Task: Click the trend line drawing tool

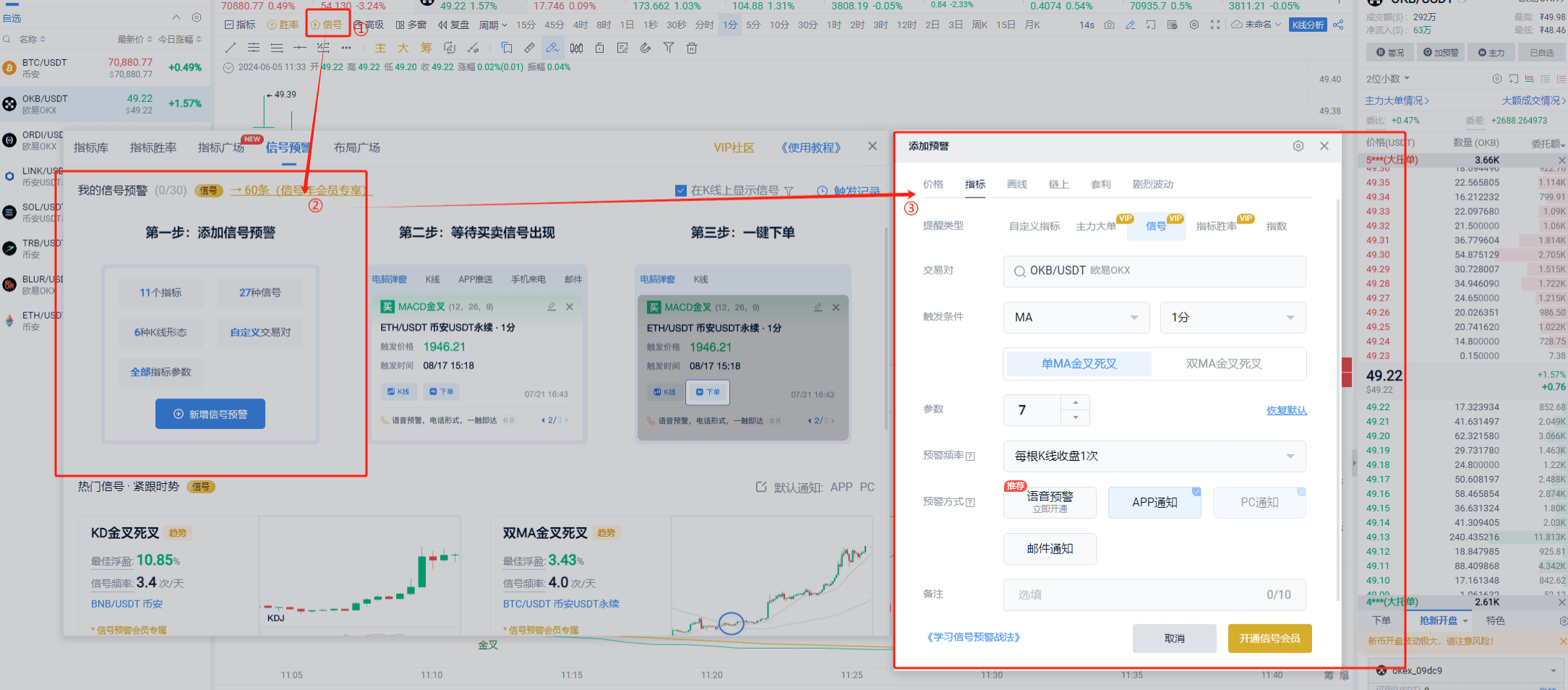Action: pos(231,48)
